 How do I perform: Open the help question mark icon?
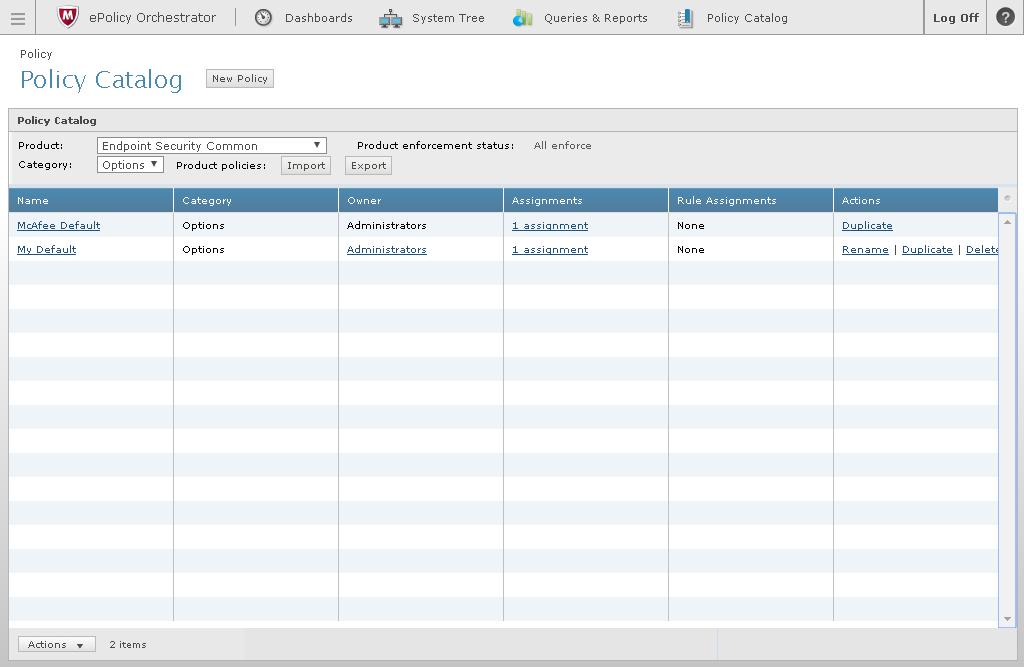[x=1005, y=17]
